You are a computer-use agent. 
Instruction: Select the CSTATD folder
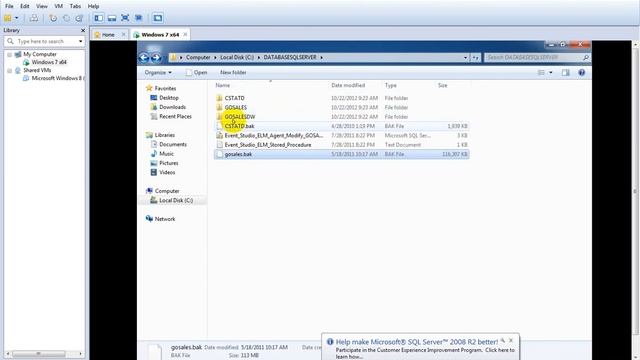[234, 98]
